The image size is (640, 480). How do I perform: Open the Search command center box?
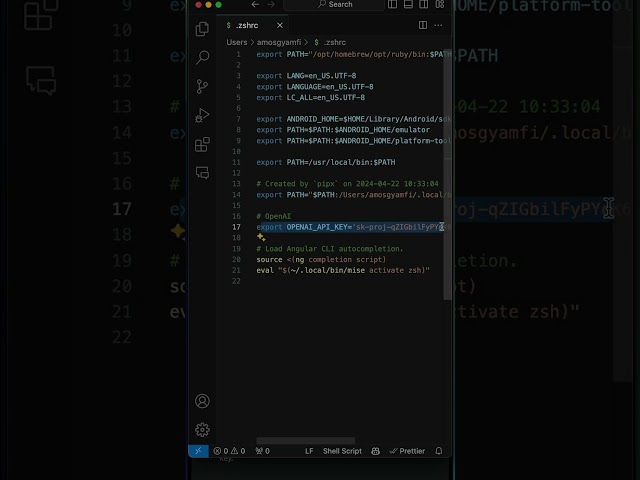334,4
